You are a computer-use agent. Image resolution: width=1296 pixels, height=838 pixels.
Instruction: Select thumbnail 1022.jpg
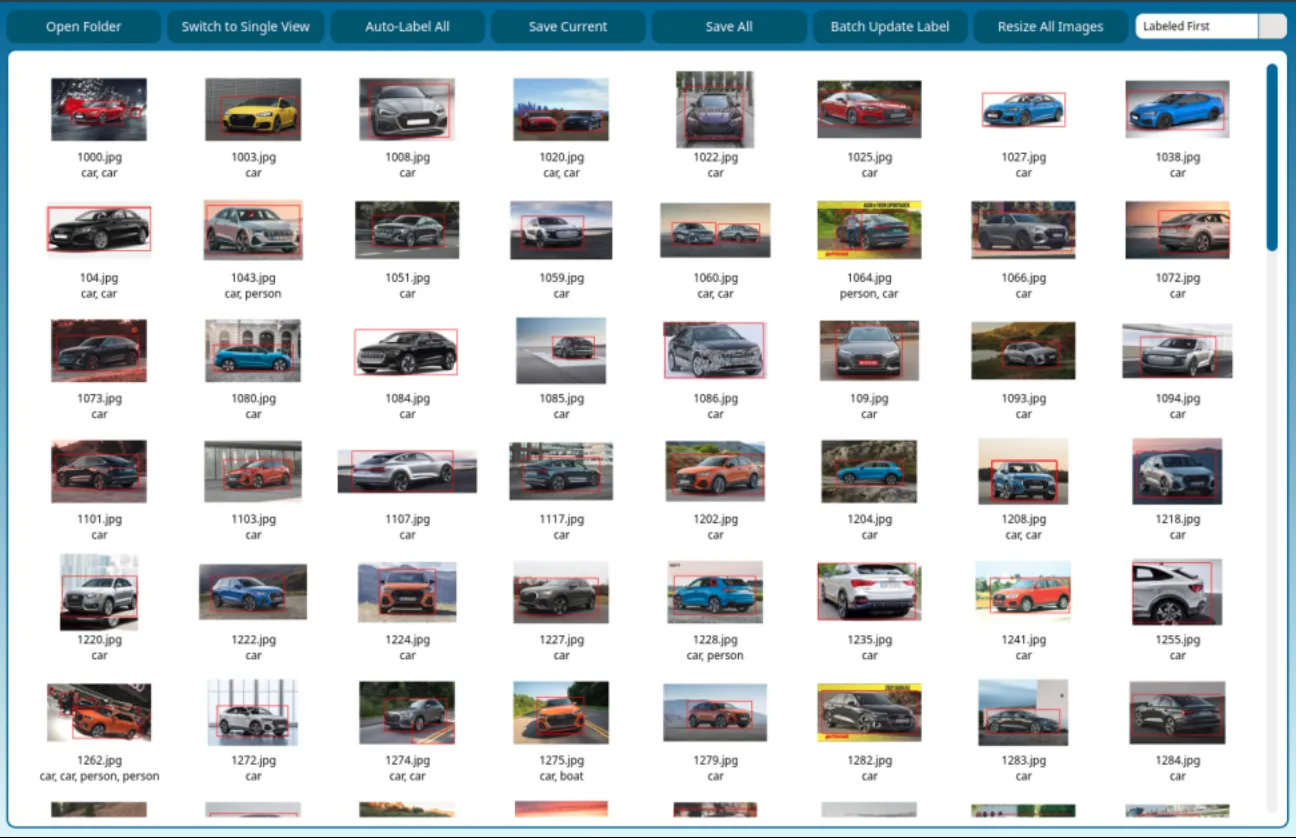(x=715, y=109)
